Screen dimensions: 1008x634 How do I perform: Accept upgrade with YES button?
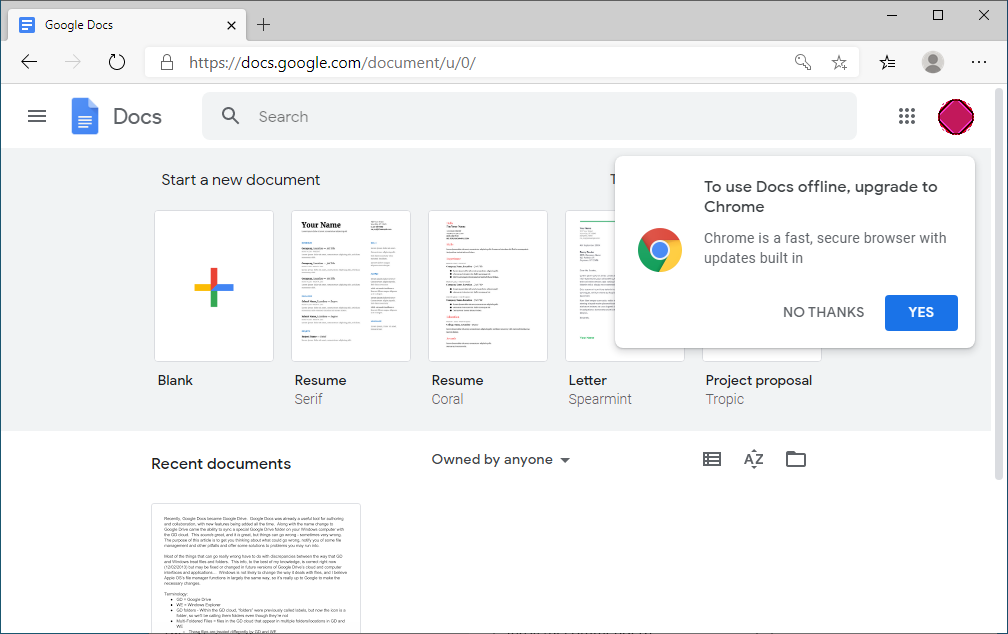[921, 312]
